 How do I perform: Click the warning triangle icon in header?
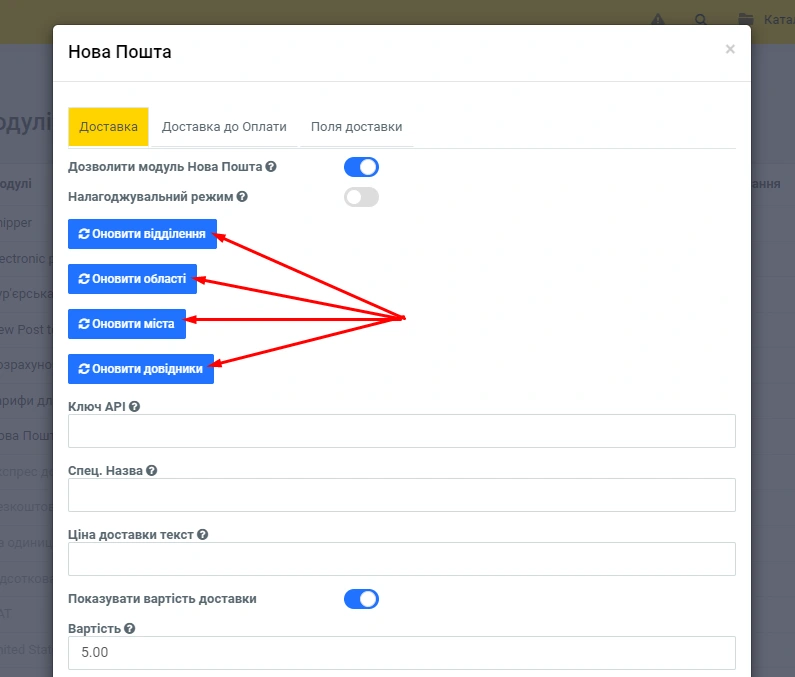tap(657, 20)
